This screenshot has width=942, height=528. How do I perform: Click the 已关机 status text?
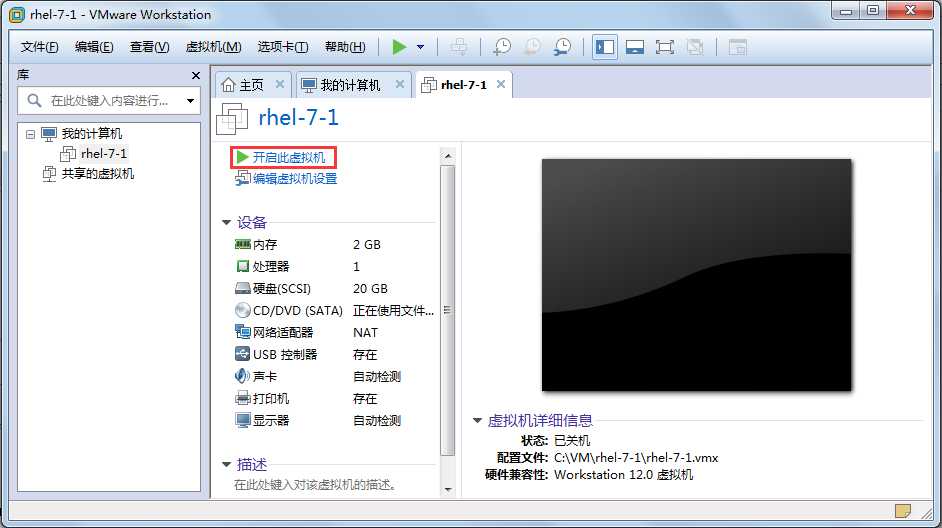click(572, 440)
